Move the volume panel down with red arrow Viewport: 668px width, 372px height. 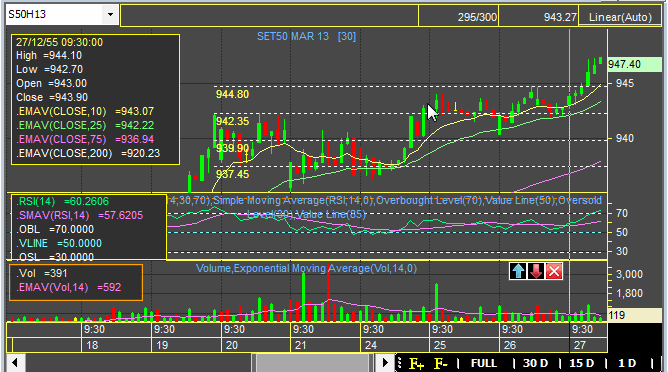click(536, 271)
